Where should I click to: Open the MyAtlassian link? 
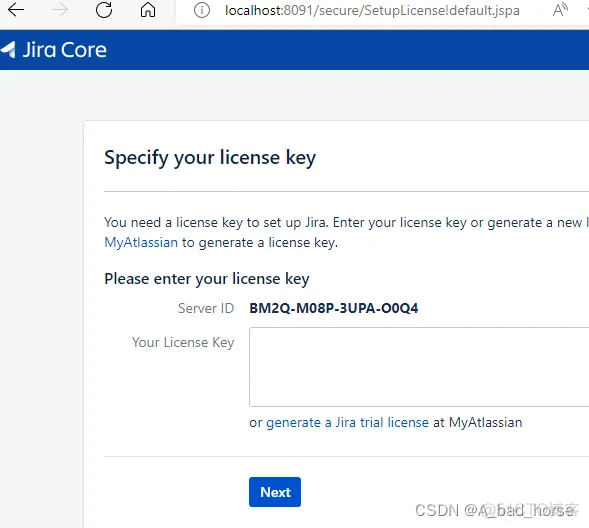pos(141,243)
